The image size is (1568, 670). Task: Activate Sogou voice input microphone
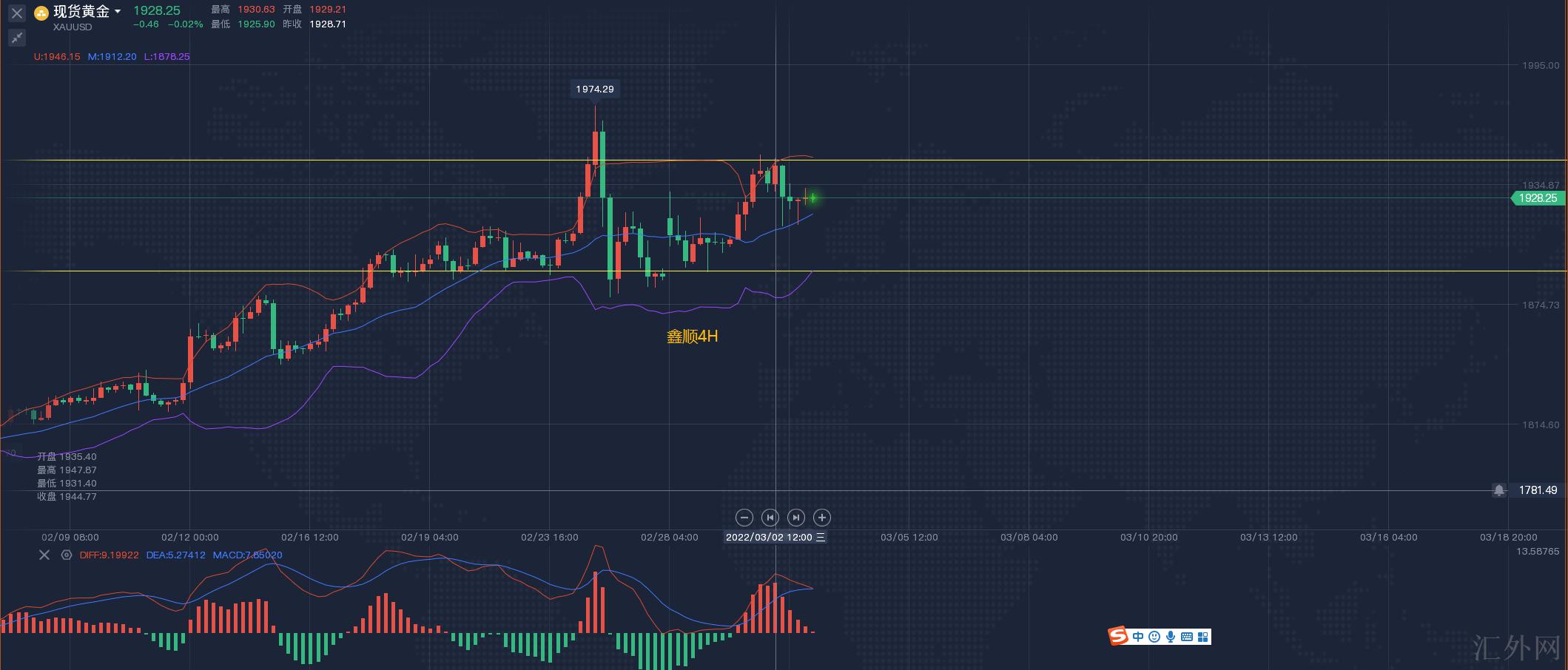tap(1171, 637)
